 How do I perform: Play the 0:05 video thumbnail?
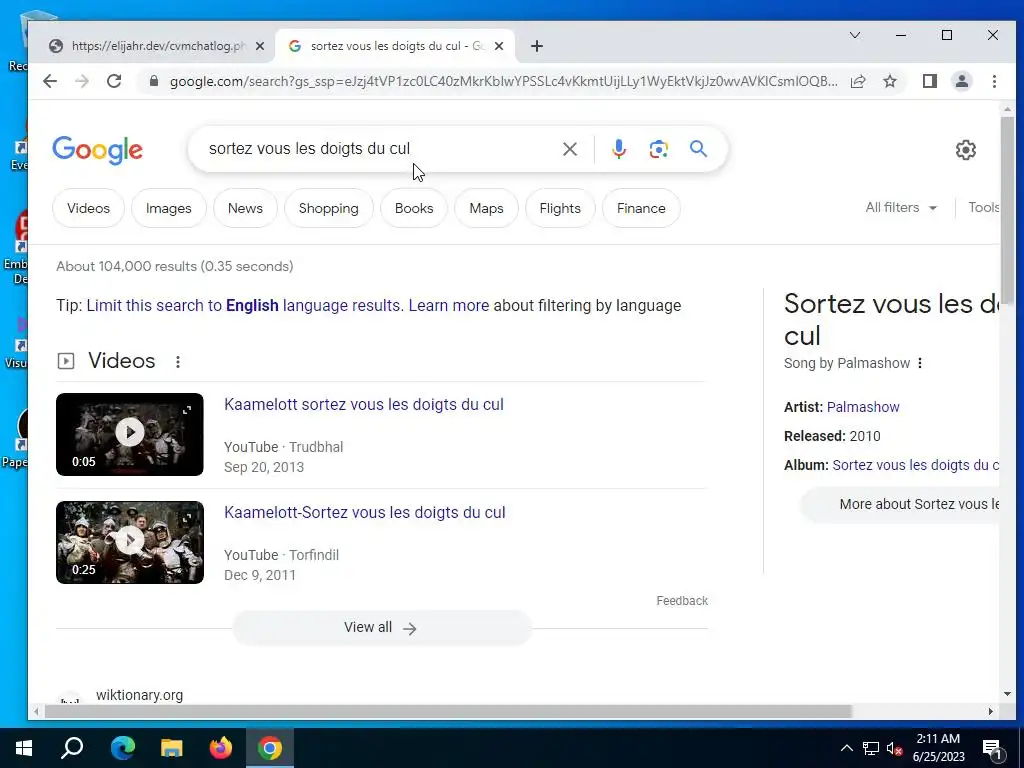[130, 434]
